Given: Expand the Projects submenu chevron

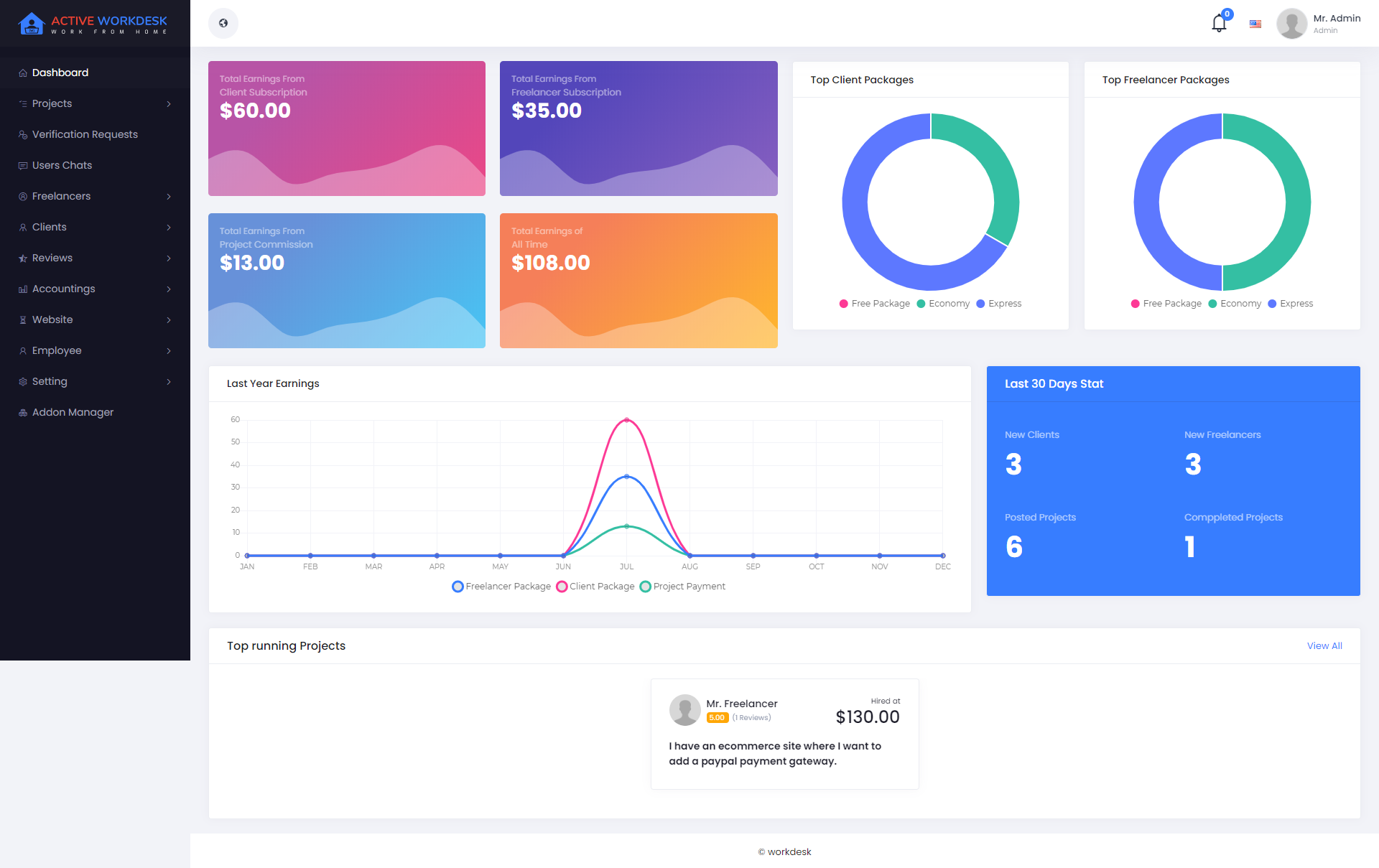Looking at the screenshot, I should click(169, 103).
